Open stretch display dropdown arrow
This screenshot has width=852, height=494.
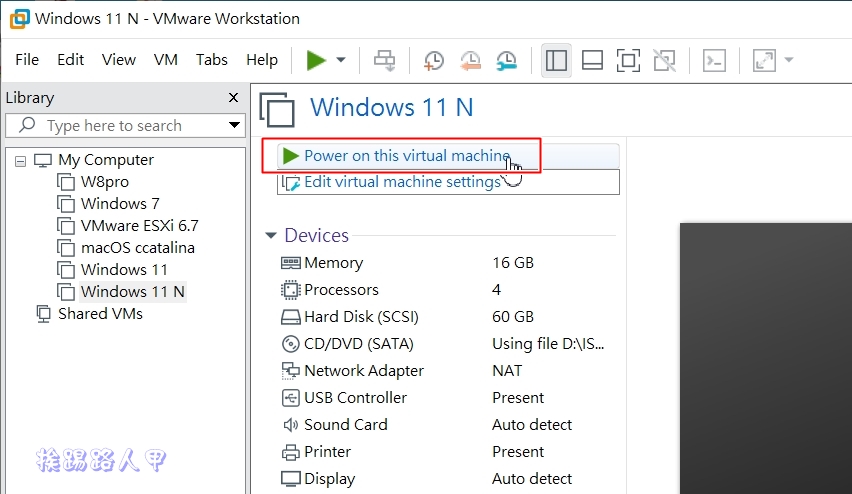(789, 60)
